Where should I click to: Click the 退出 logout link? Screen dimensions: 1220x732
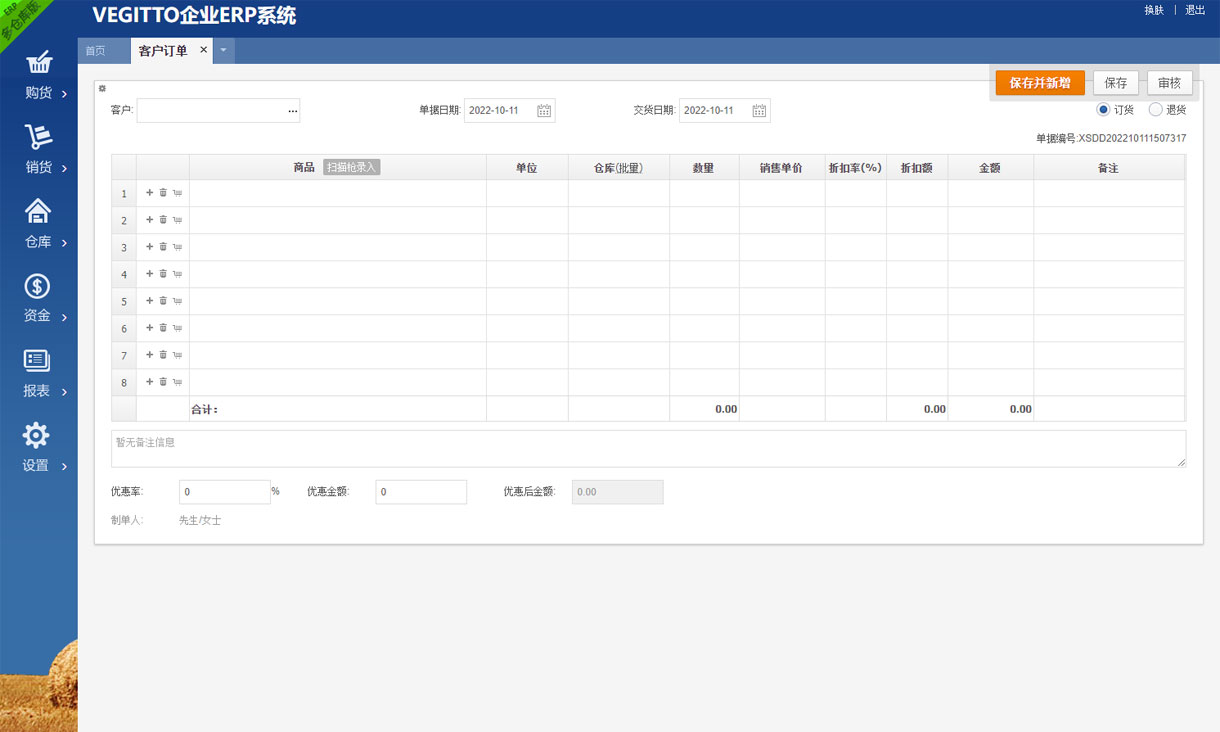coord(1195,10)
